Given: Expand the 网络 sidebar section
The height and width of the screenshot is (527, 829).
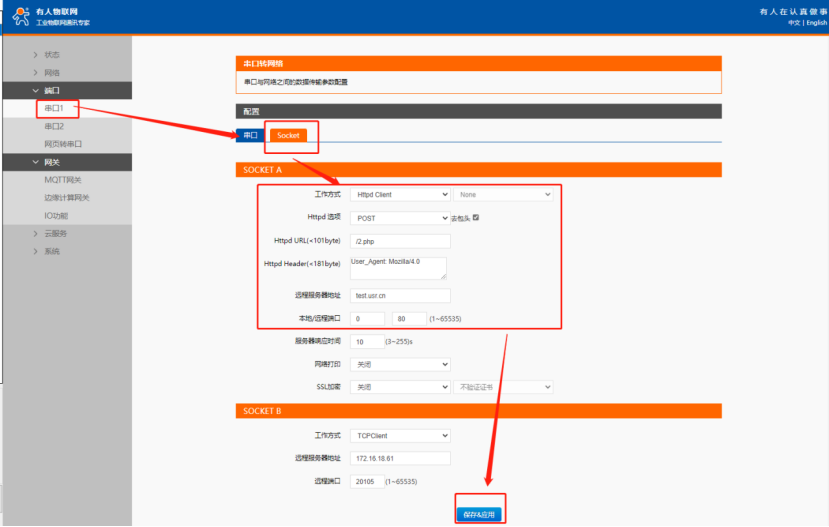Looking at the screenshot, I should click(x=52, y=73).
